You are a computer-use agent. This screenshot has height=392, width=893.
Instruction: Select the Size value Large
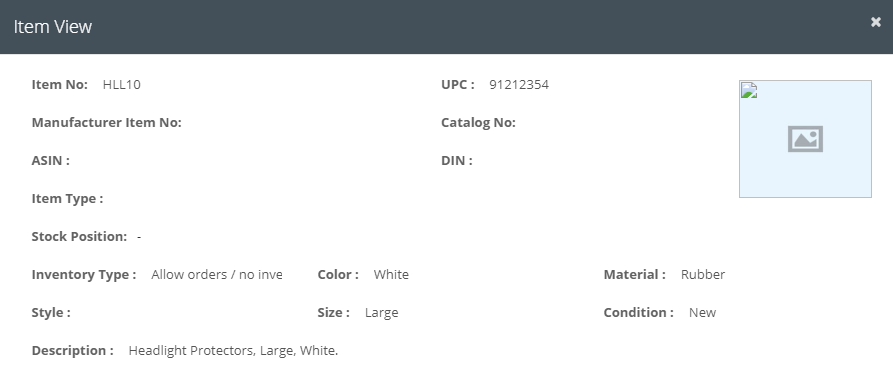tap(382, 313)
